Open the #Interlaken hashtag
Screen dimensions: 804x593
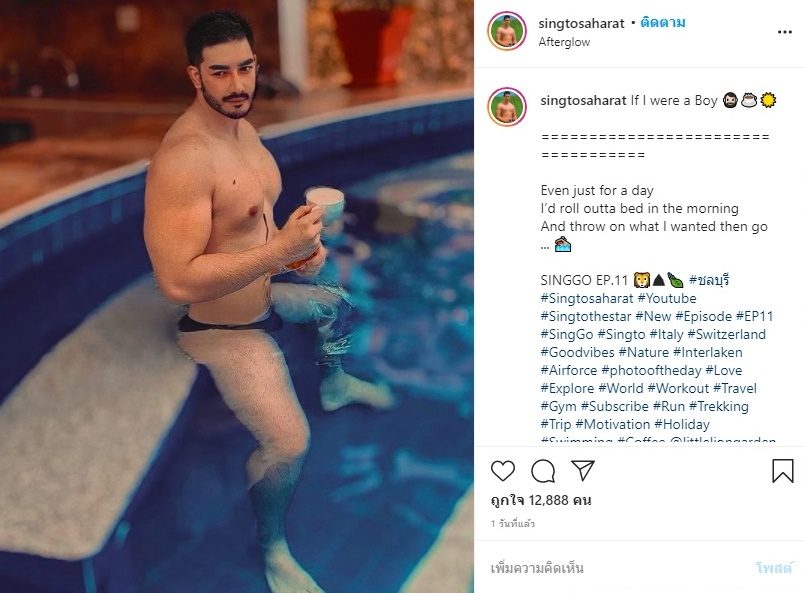coord(708,352)
